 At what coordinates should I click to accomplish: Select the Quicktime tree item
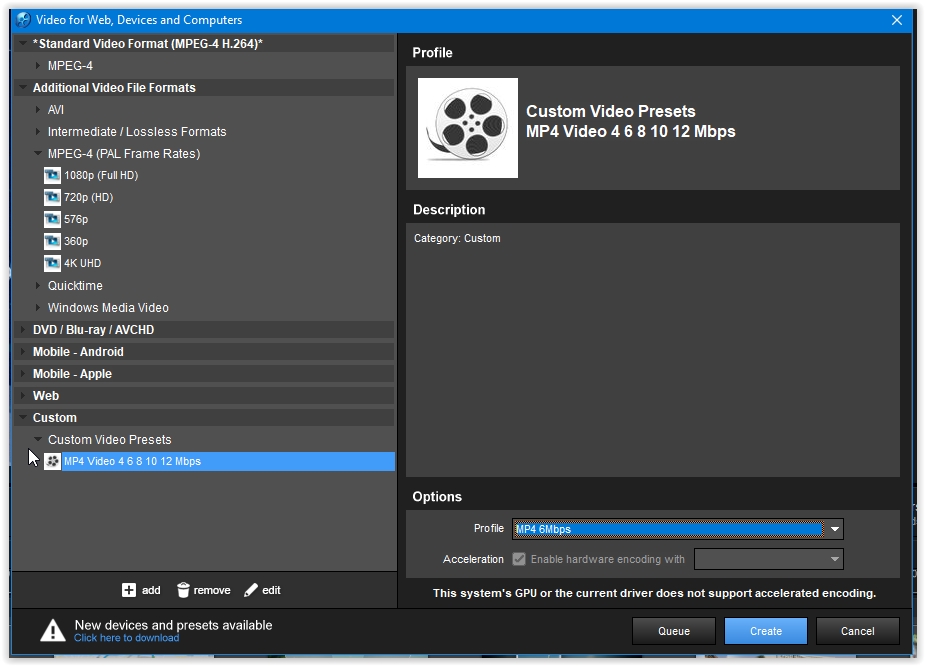click(75, 286)
